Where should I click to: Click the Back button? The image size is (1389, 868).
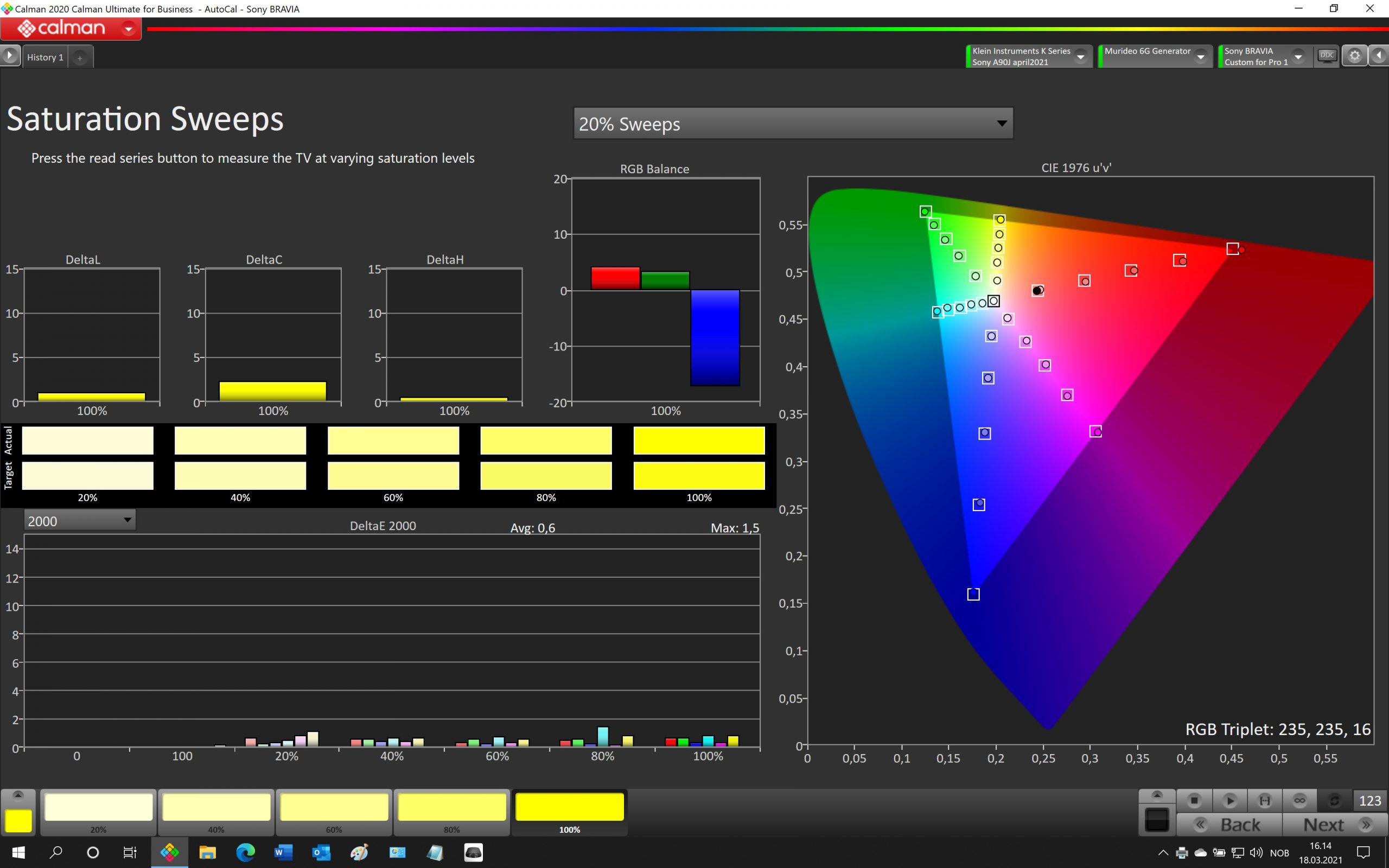click(1229, 825)
